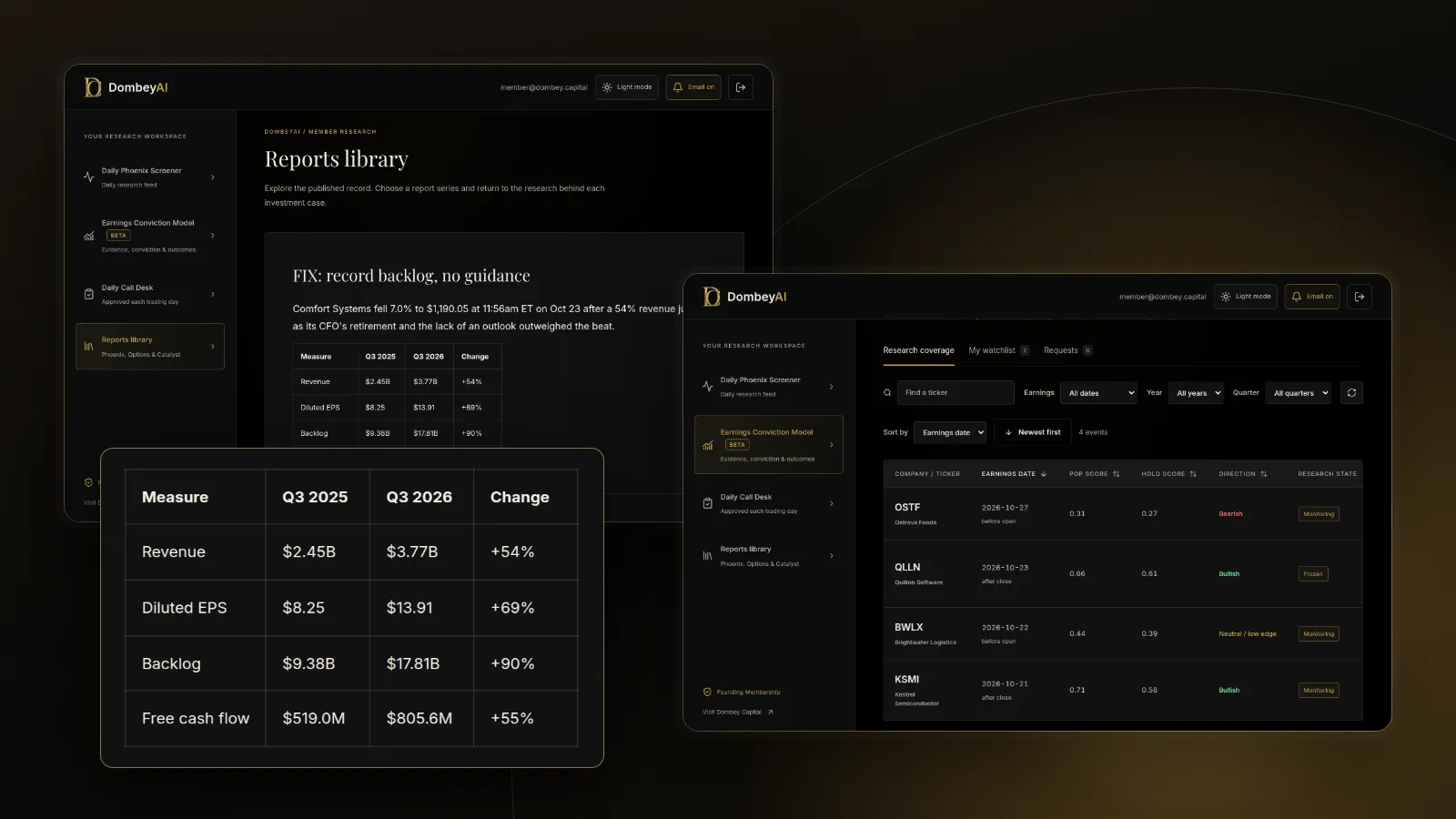
Task: Select the KSMI Kestrel Semiconductor row ticker
Action: point(906,680)
